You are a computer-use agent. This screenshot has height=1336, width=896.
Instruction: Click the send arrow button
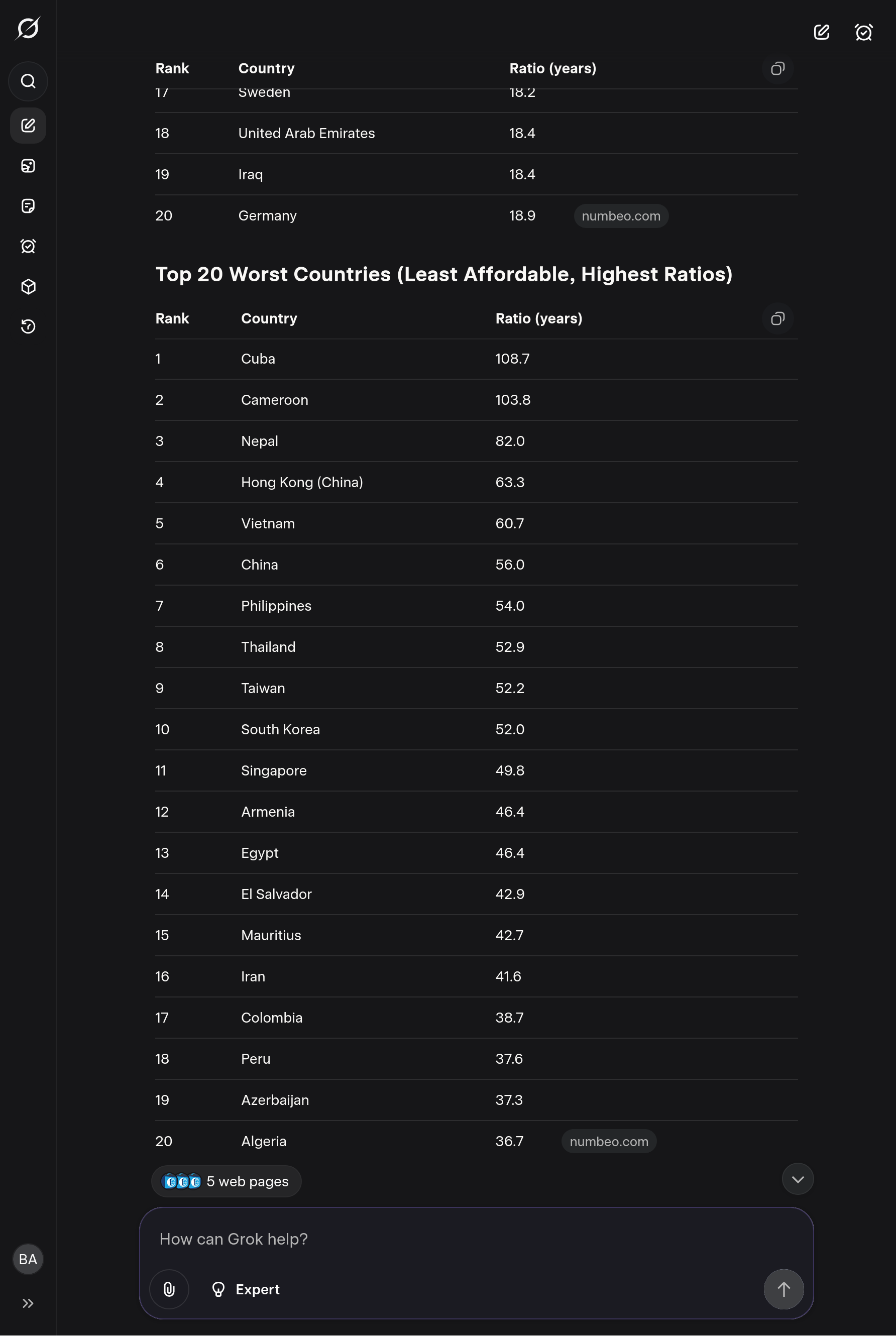[783, 1289]
